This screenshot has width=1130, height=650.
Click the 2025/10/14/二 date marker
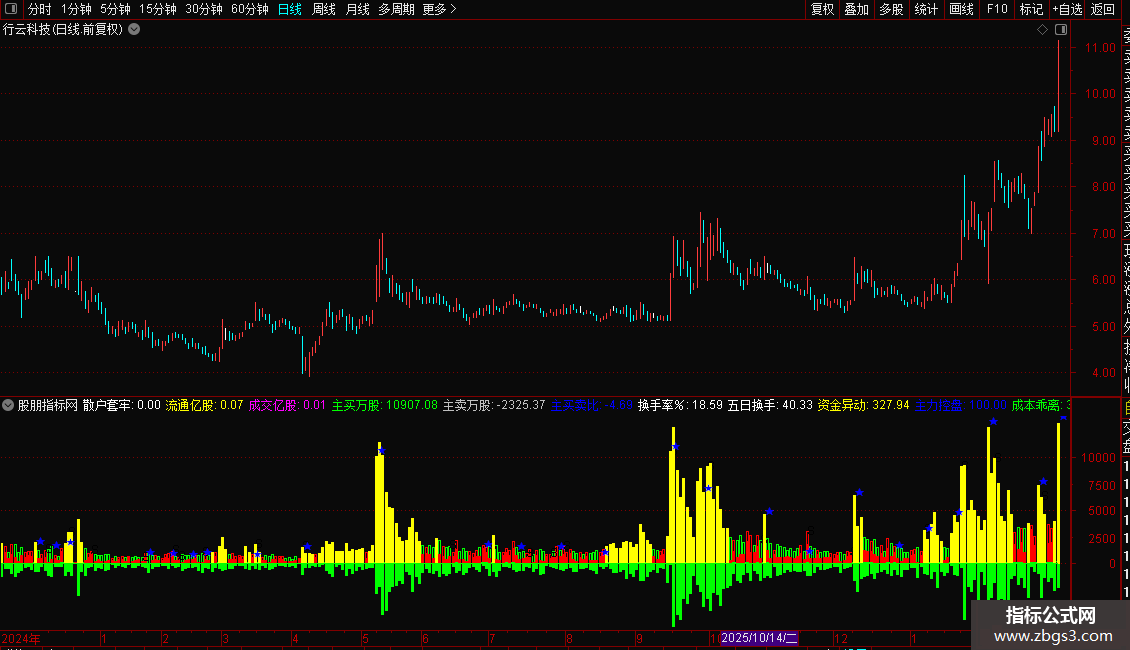click(x=759, y=638)
